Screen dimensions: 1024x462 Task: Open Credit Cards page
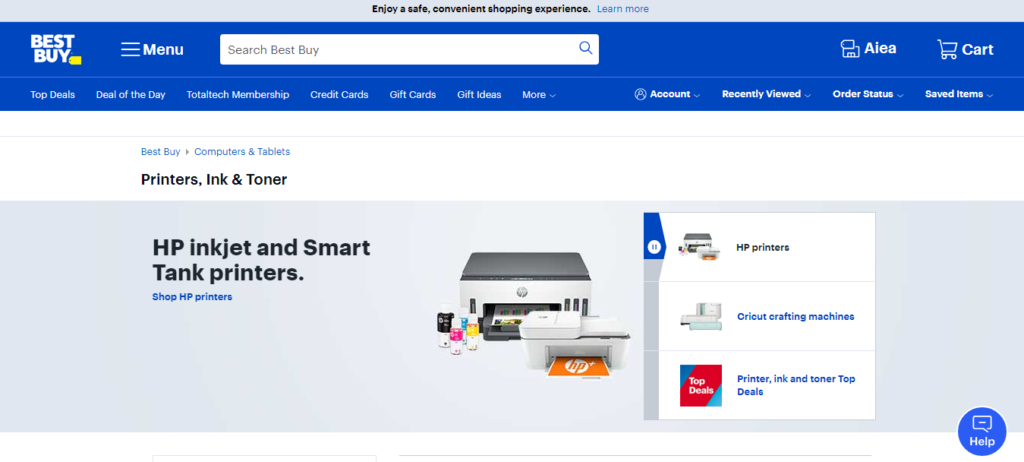coord(339,95)
